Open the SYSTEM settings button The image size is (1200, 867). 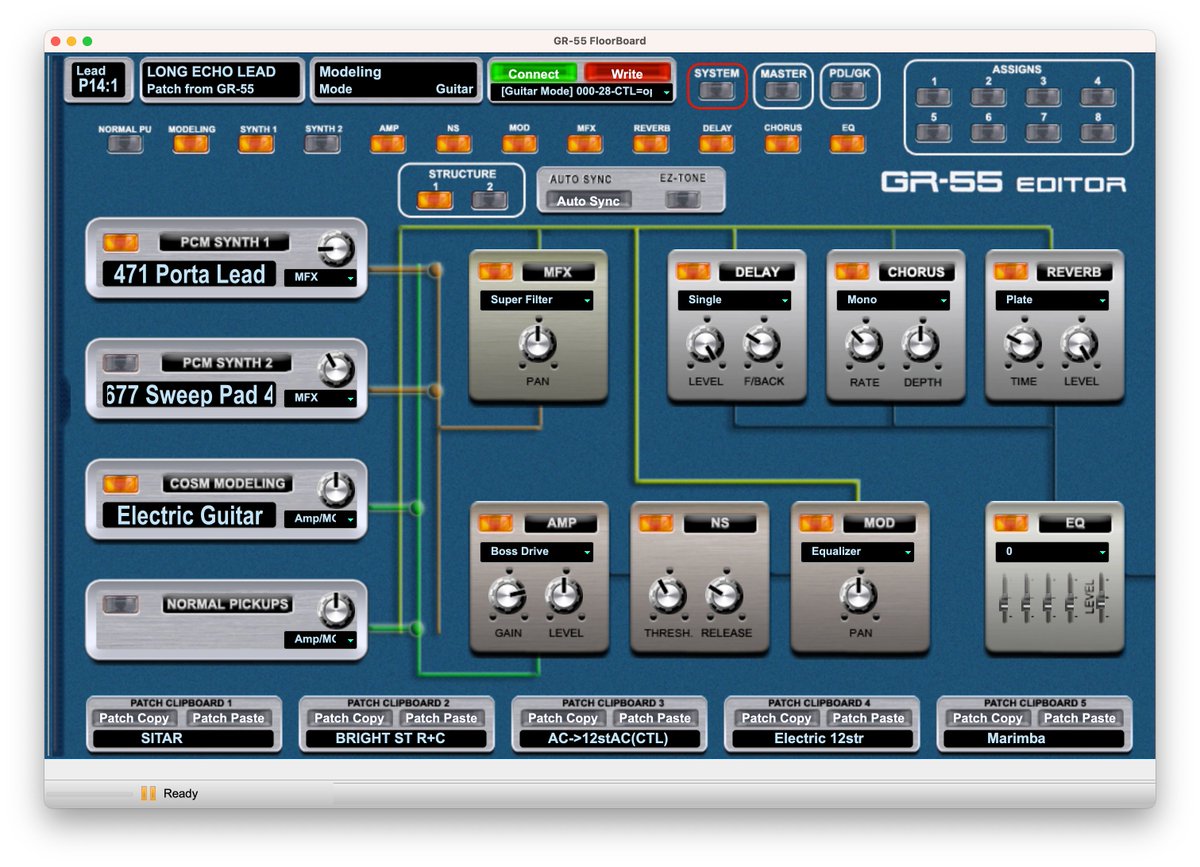(716, 91)
